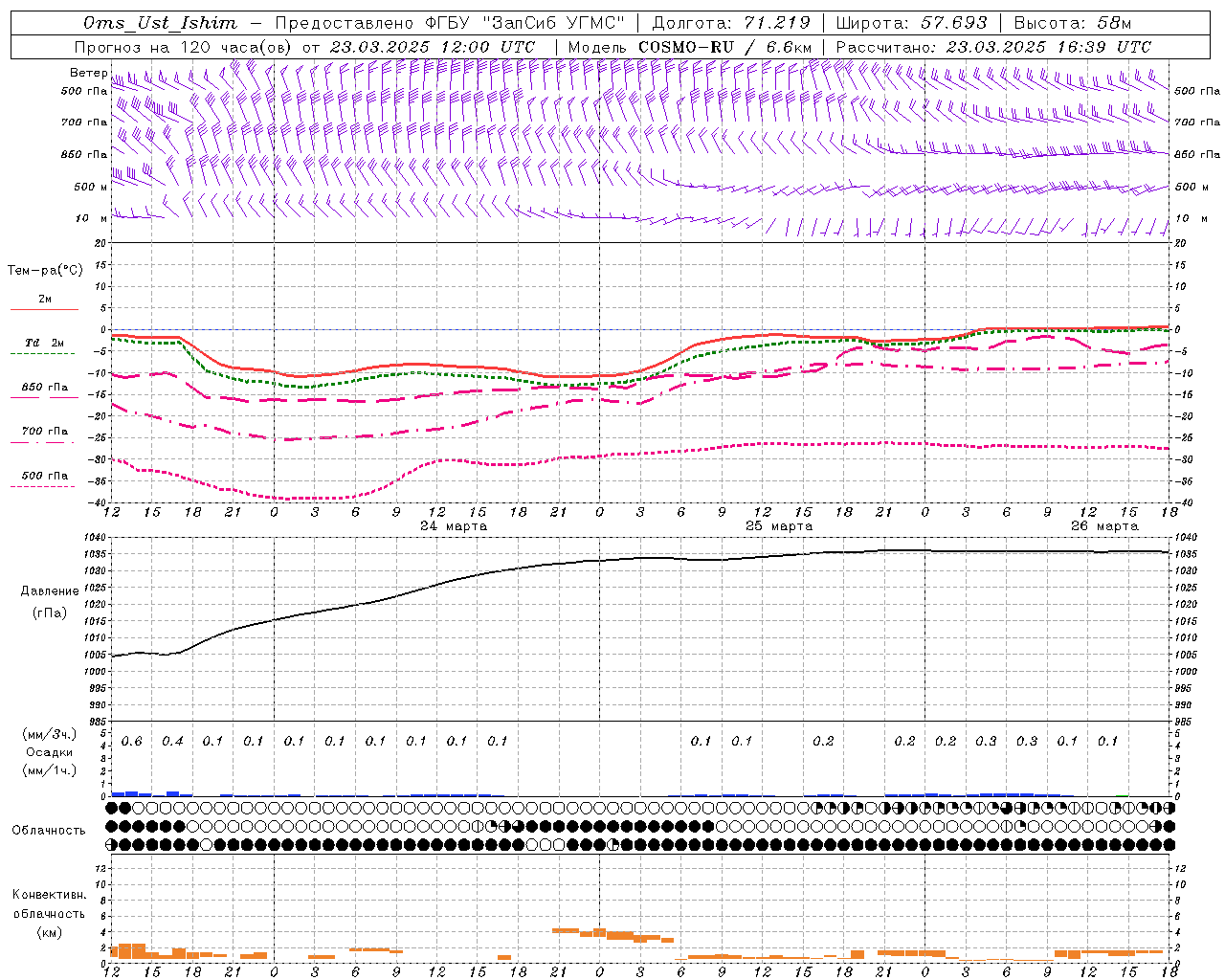Viewport: 1225px width, 980px height.
Task: Click the solid red 2м legend line
Action: click(x=44, y=309)
